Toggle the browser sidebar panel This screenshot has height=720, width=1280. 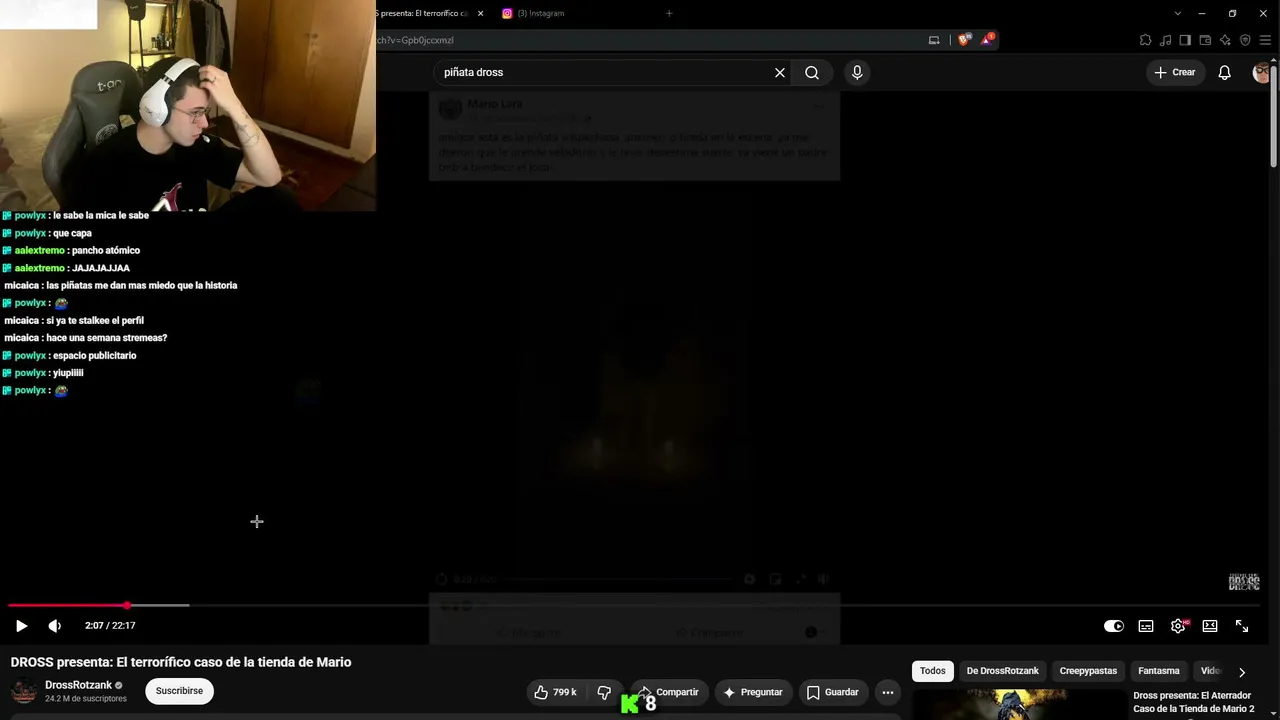[x=1185, y=40]
